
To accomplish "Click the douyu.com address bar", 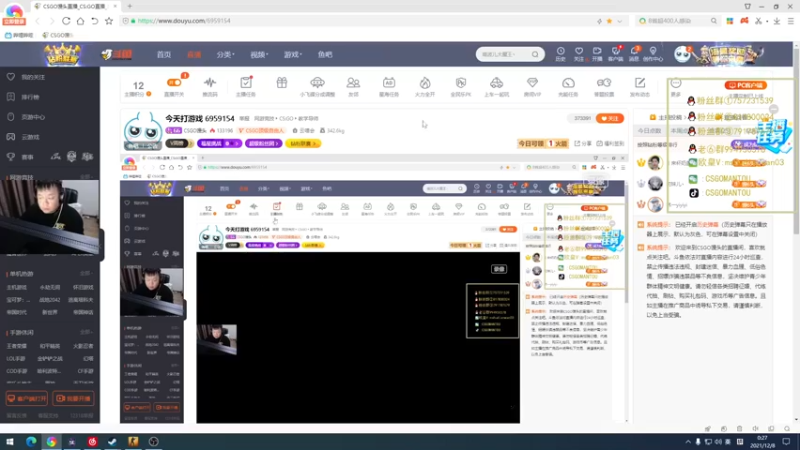I will [x=357, y=21].
